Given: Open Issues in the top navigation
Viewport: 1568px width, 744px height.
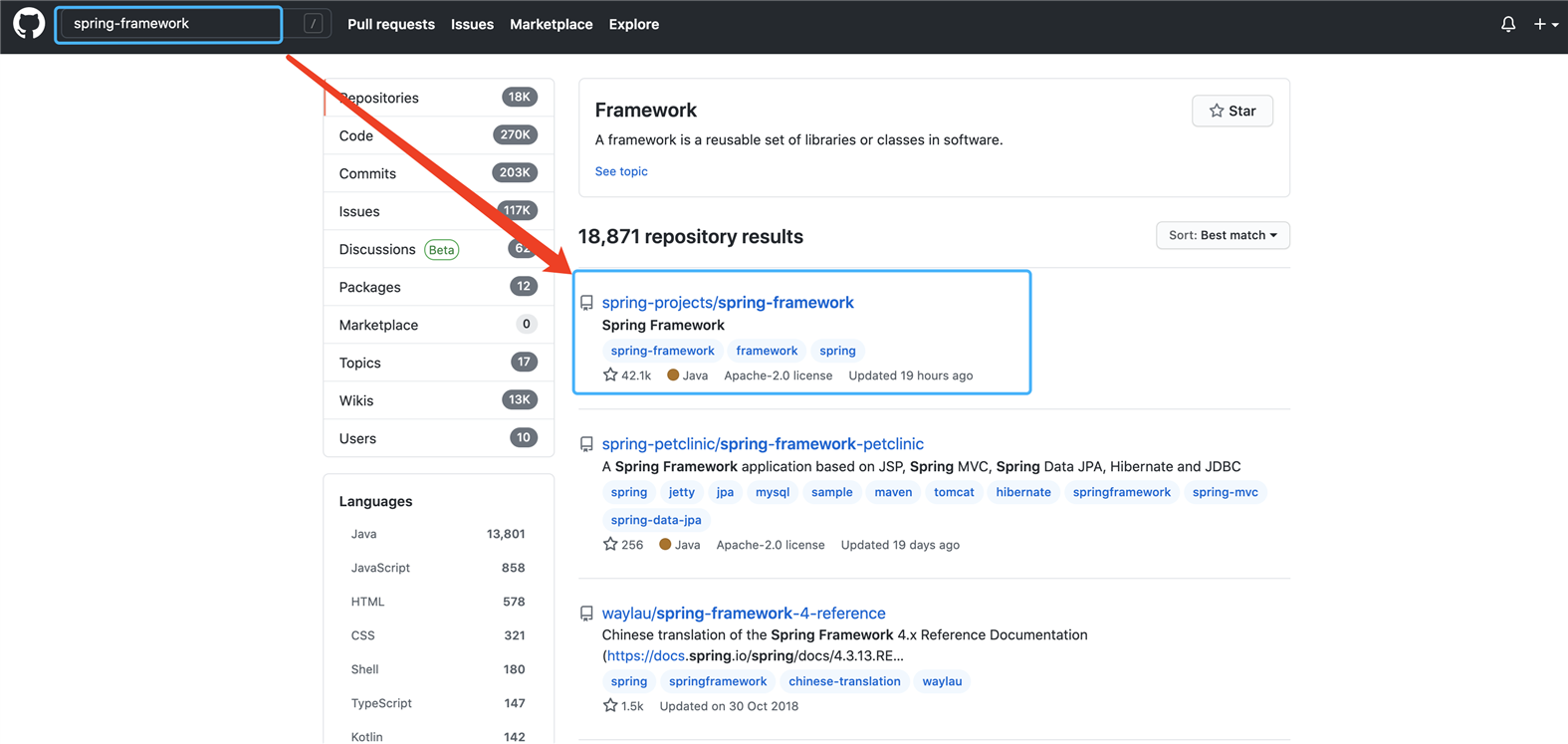Looking at the screenshot, I should [x=472, y=24].
